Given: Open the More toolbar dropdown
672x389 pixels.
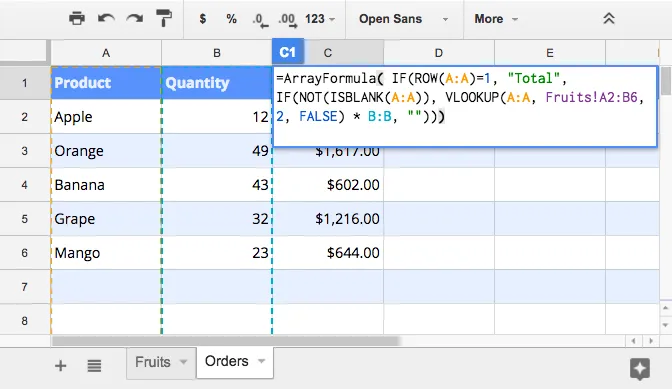Looking at the screenshot, I should tap(496, 19).
